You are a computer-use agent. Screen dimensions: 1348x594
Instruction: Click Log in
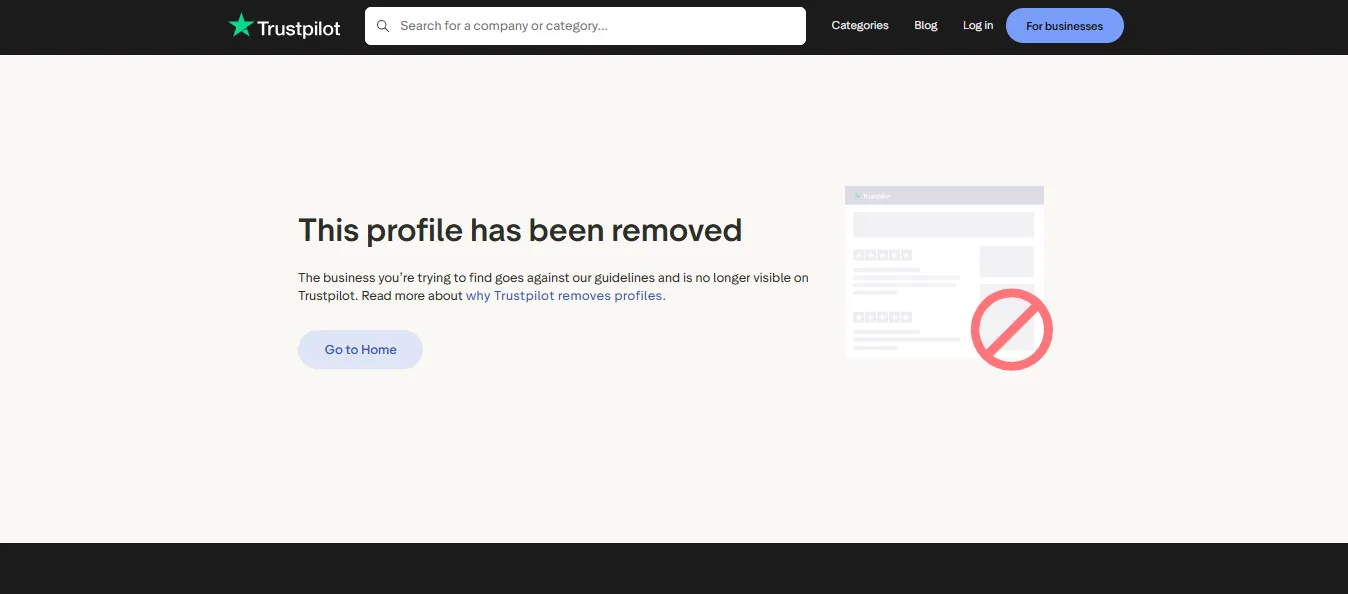click(978, 26)
